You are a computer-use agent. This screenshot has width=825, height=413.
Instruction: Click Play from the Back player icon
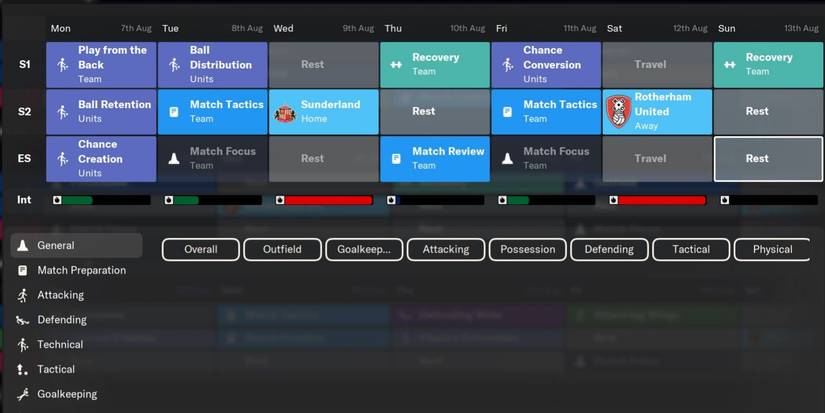coord(63,65)
